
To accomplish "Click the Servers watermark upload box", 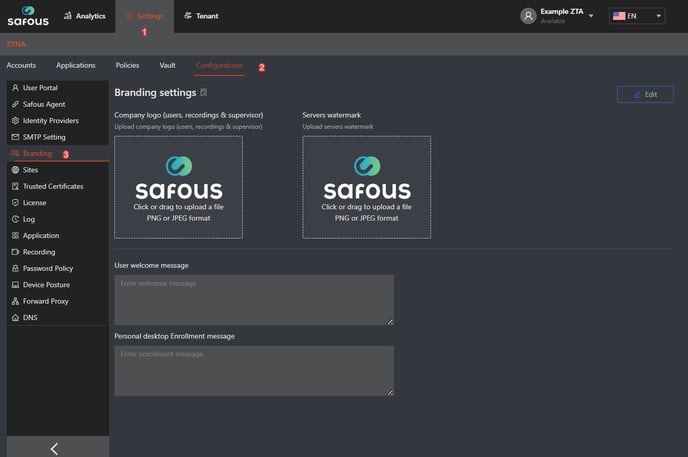I will (x=366, y=187).
